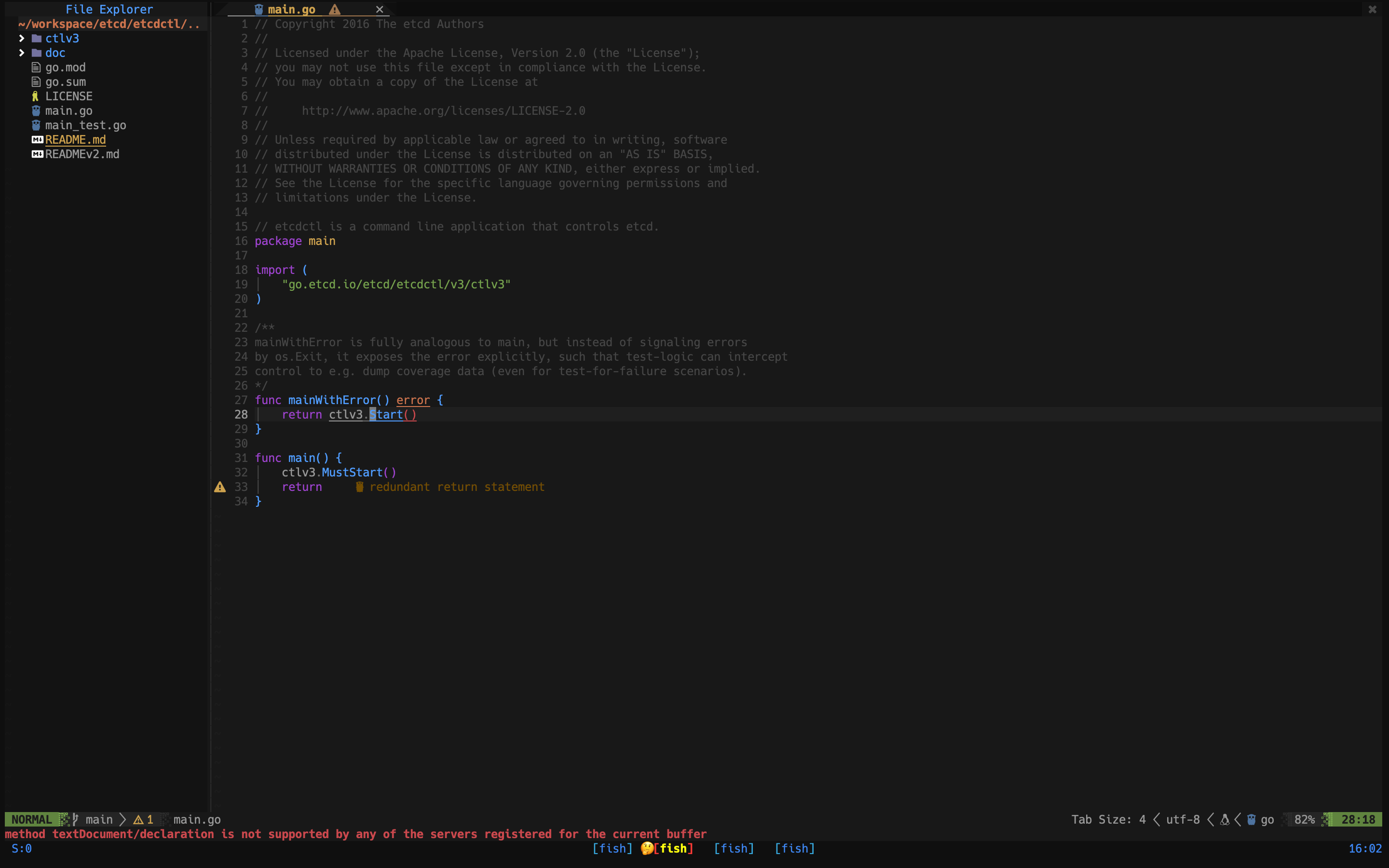The height and width of the screenshot is (868, 1389).
Task: Switch to the main.go tab
Action: 292,9
